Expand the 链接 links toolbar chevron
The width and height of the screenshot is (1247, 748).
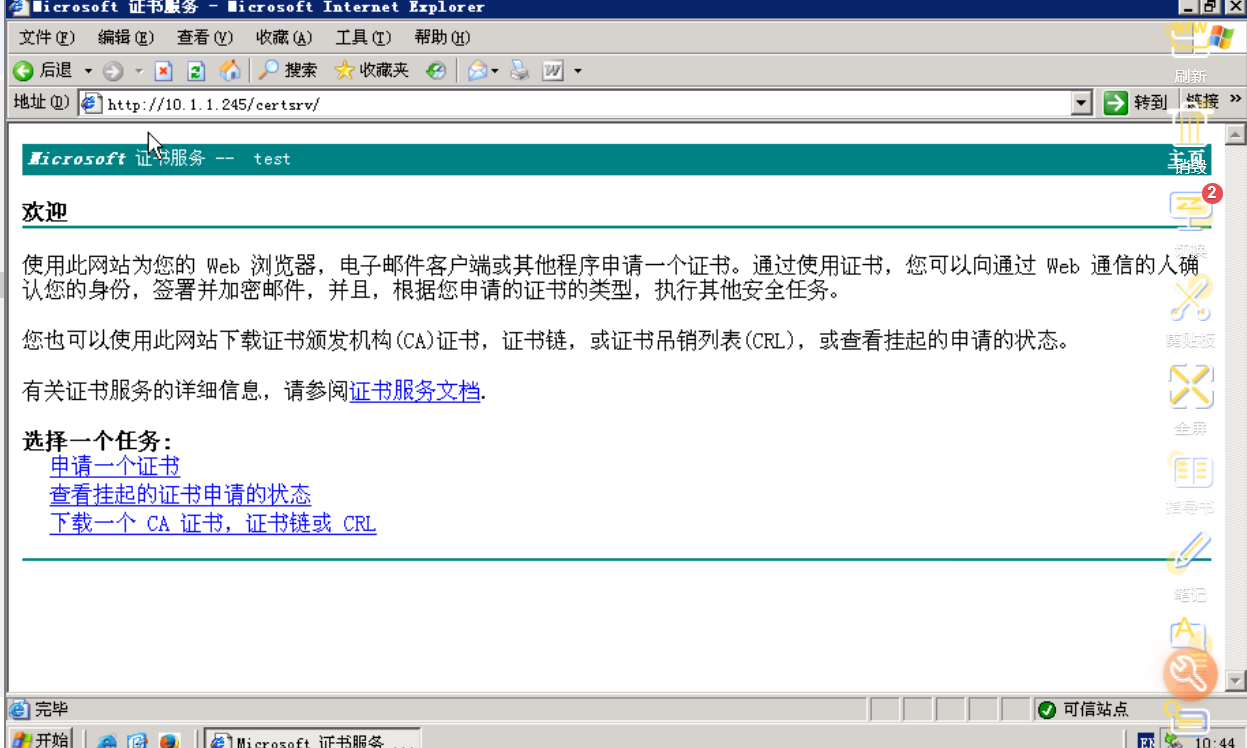point(1237,101)
